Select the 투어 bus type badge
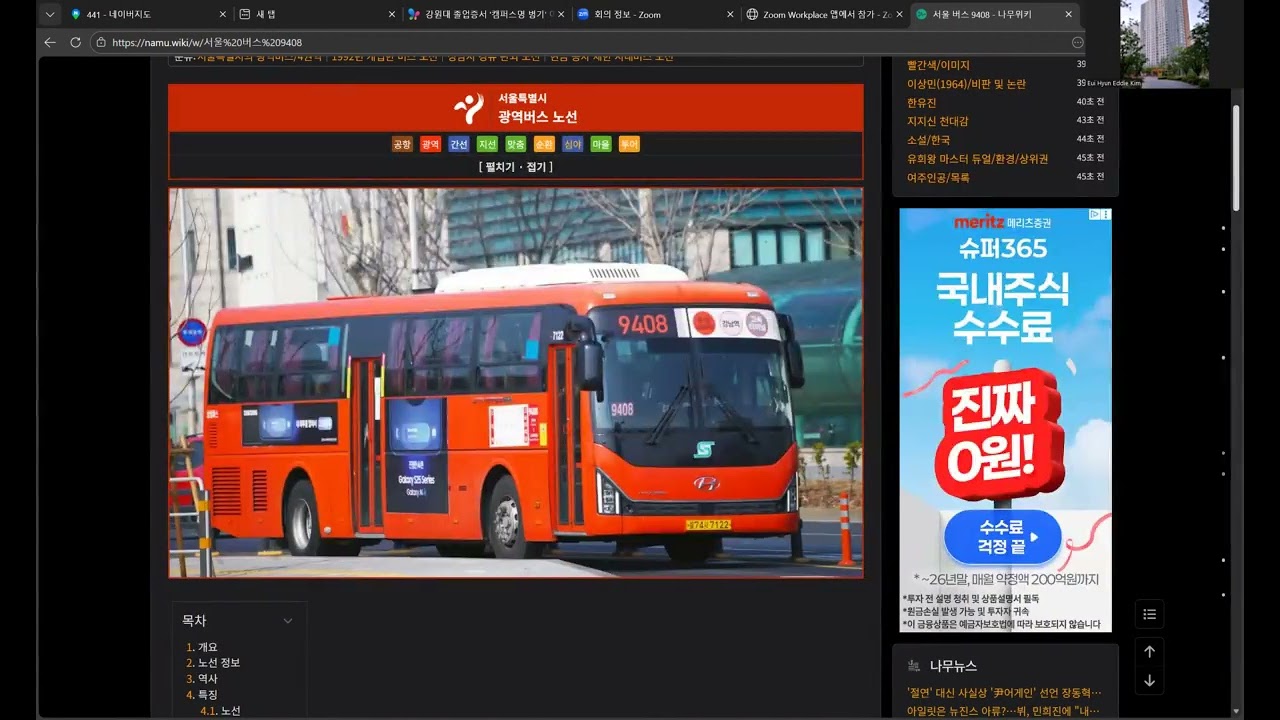The image size is (1280, 720). tap(629, 144)
